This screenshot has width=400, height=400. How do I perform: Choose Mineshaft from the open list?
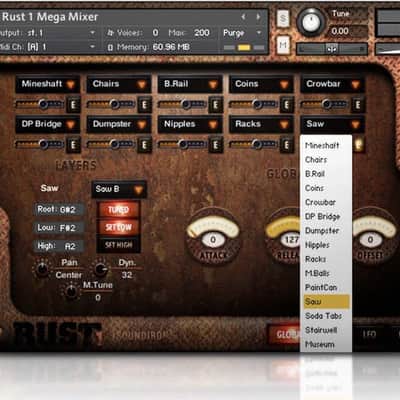pos(326,145)
